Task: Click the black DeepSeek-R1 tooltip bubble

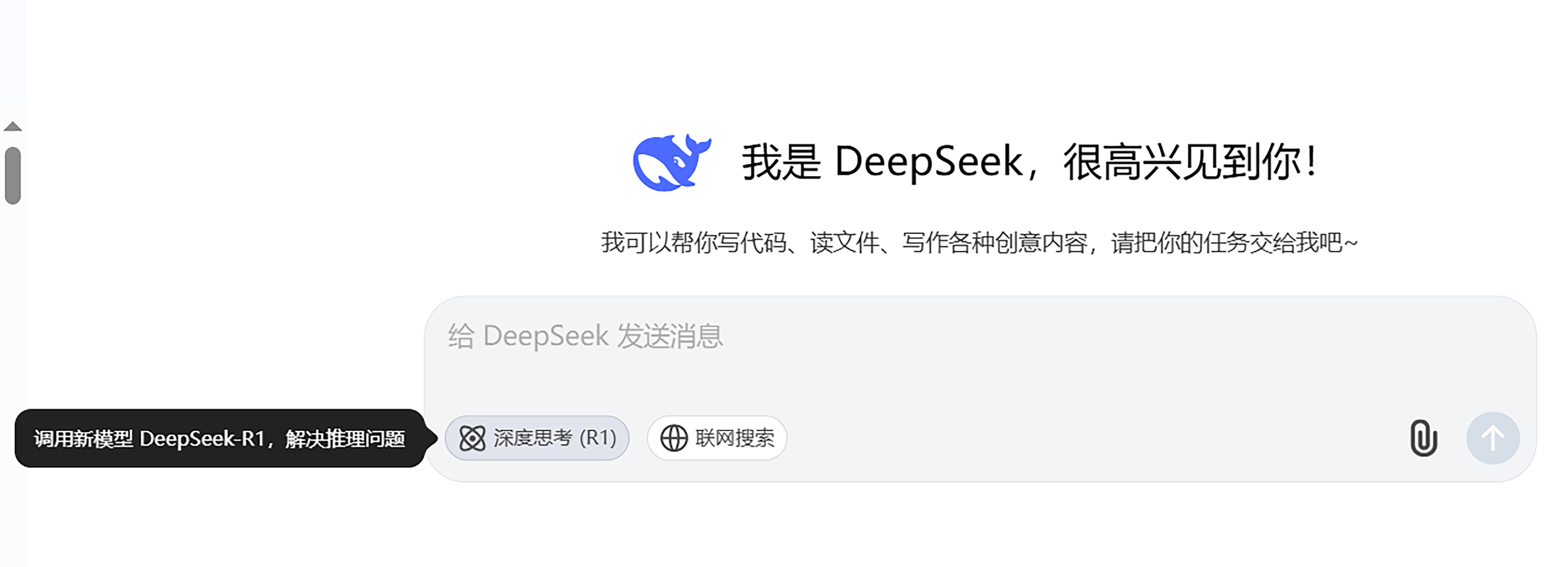Action: (x=220, y=438)
